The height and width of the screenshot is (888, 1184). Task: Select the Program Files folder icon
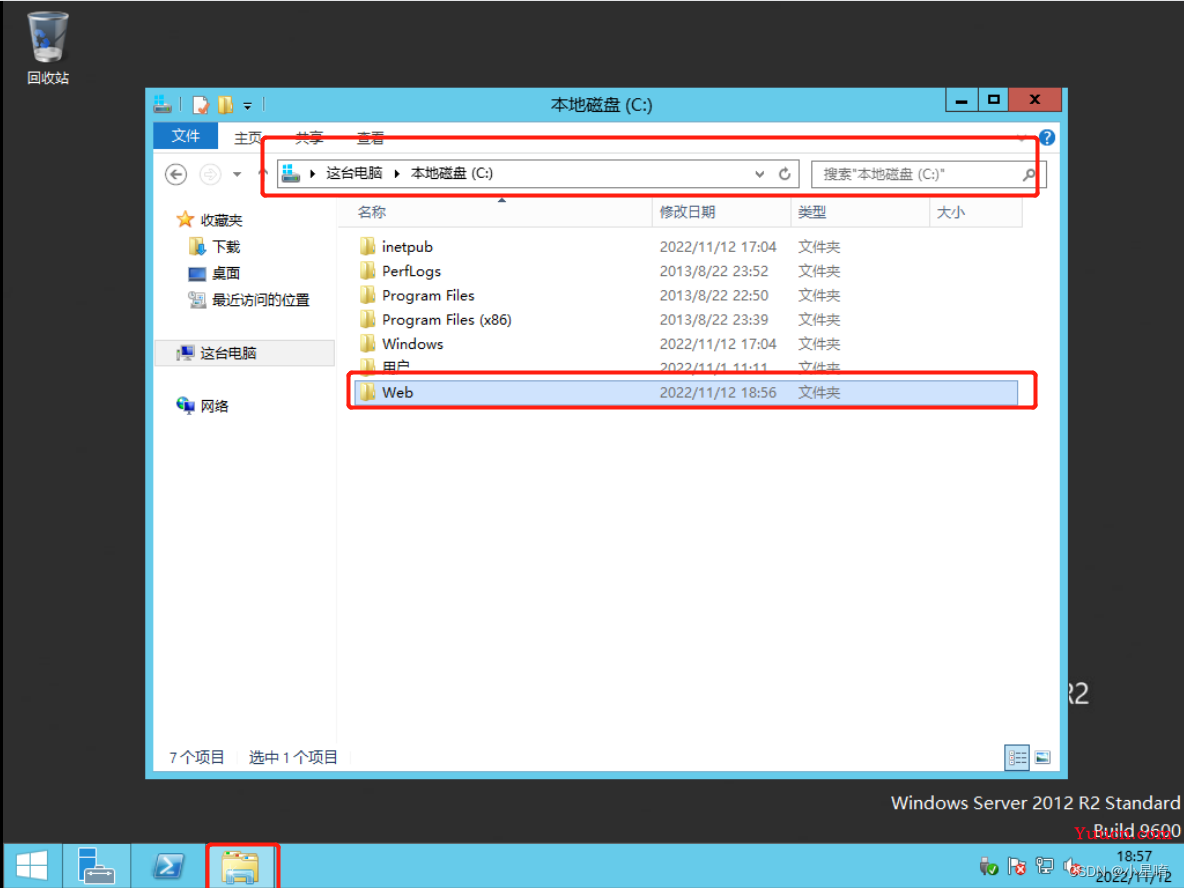click(x=368, y=294)
